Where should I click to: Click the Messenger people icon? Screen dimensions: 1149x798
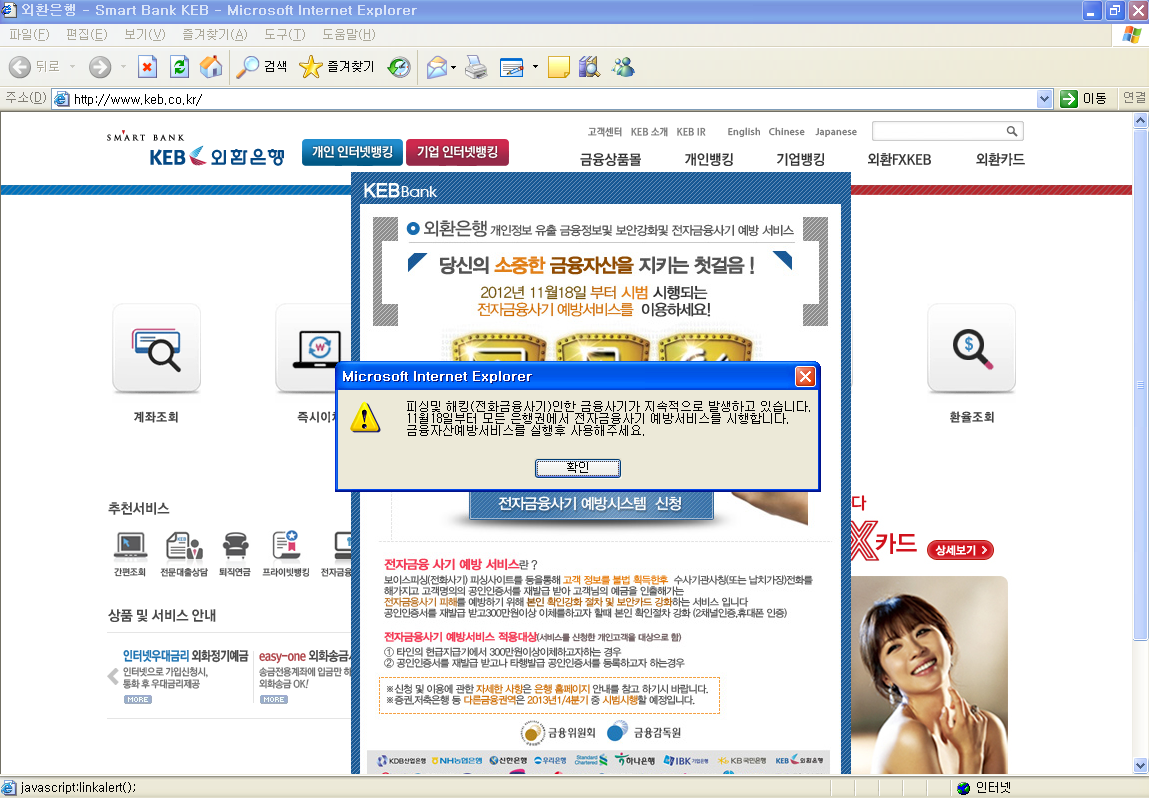tap(624, 67)
